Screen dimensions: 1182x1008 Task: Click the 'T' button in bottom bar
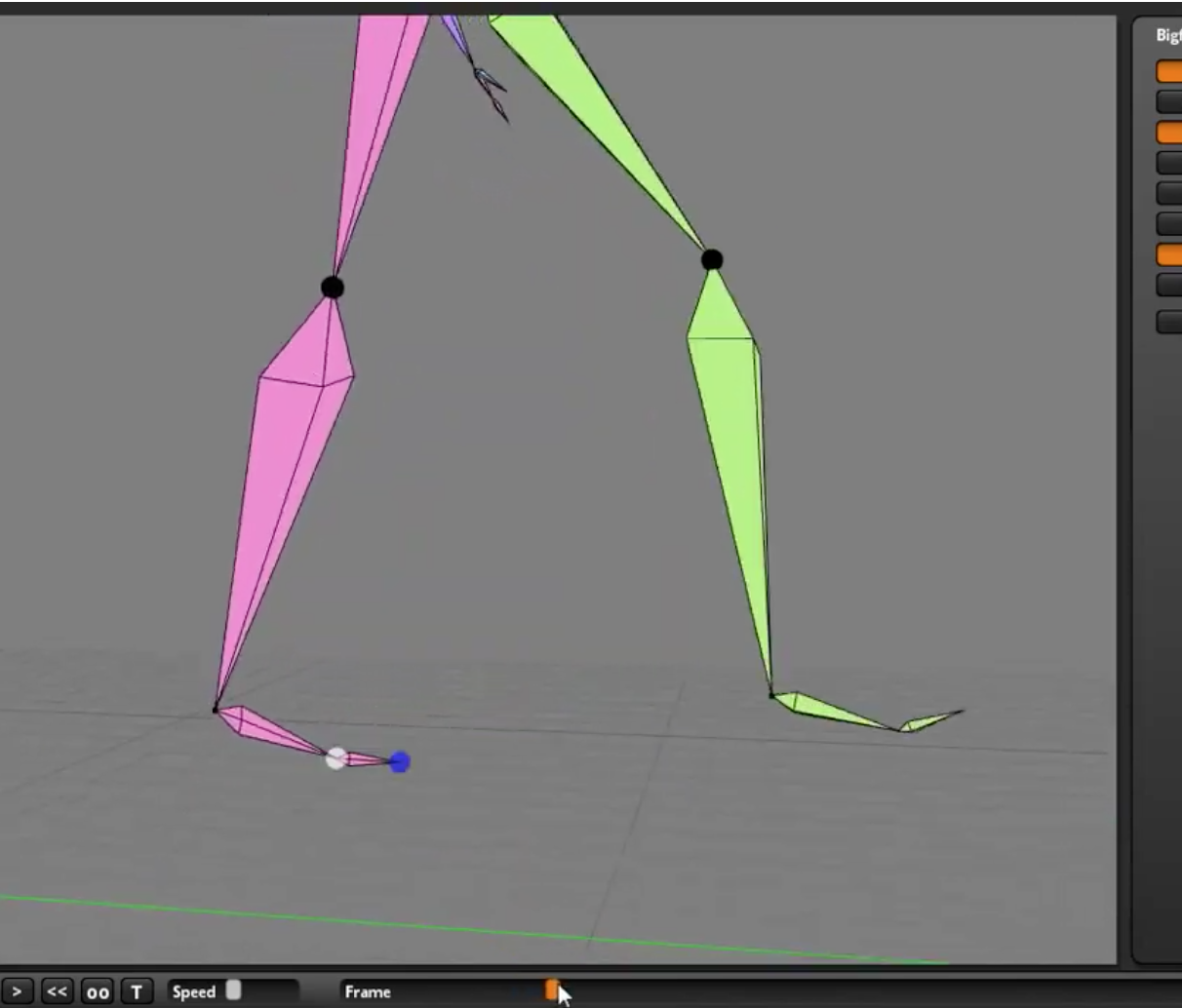[x=137, y=991]
